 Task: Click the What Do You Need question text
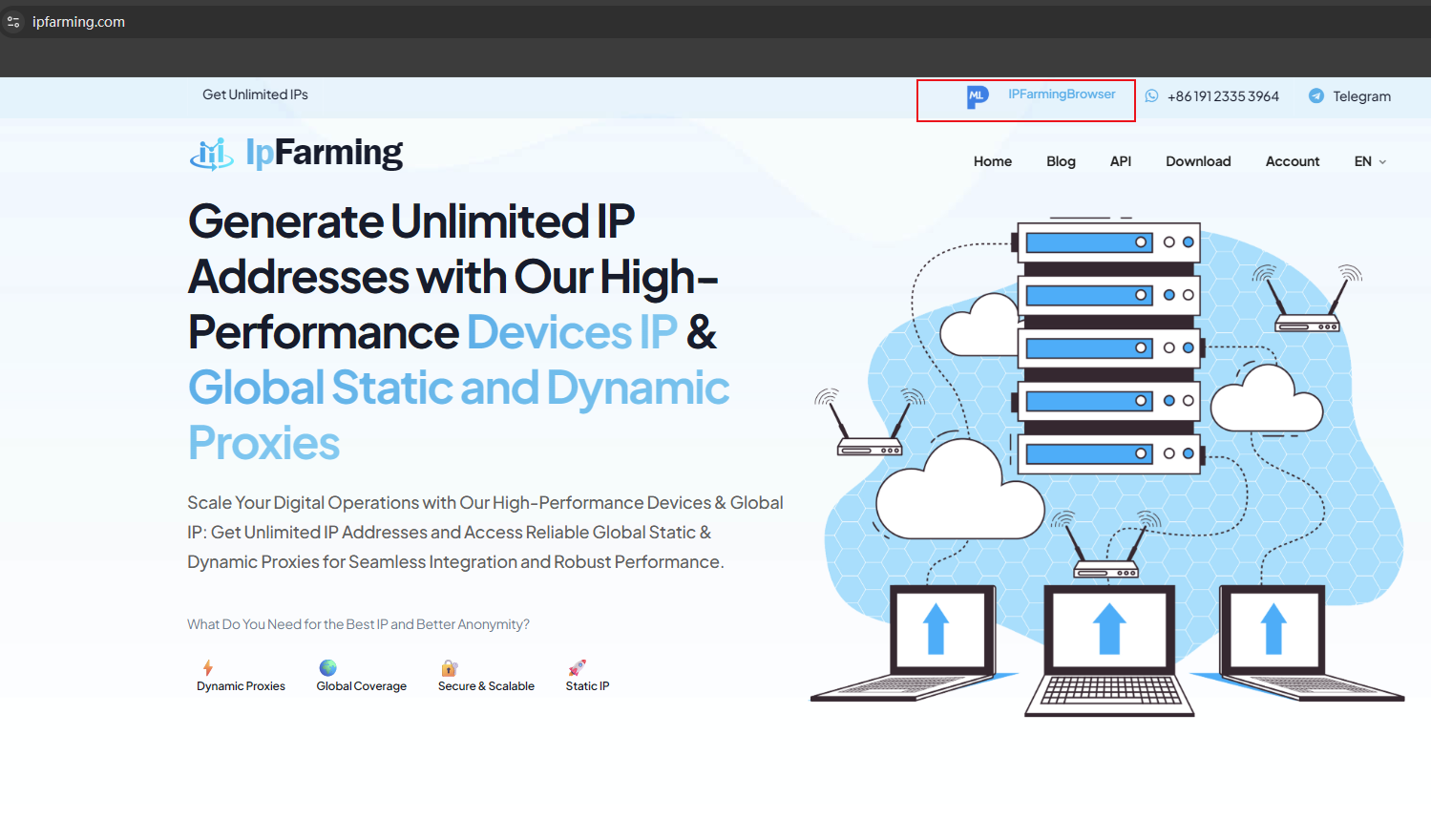[358, 624]
